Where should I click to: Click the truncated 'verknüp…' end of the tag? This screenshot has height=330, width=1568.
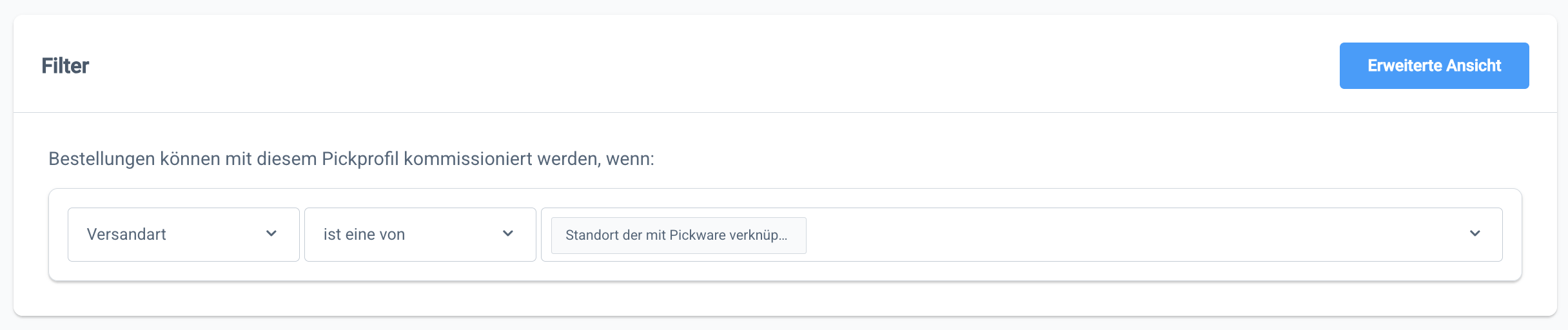[x=758, y=235]
